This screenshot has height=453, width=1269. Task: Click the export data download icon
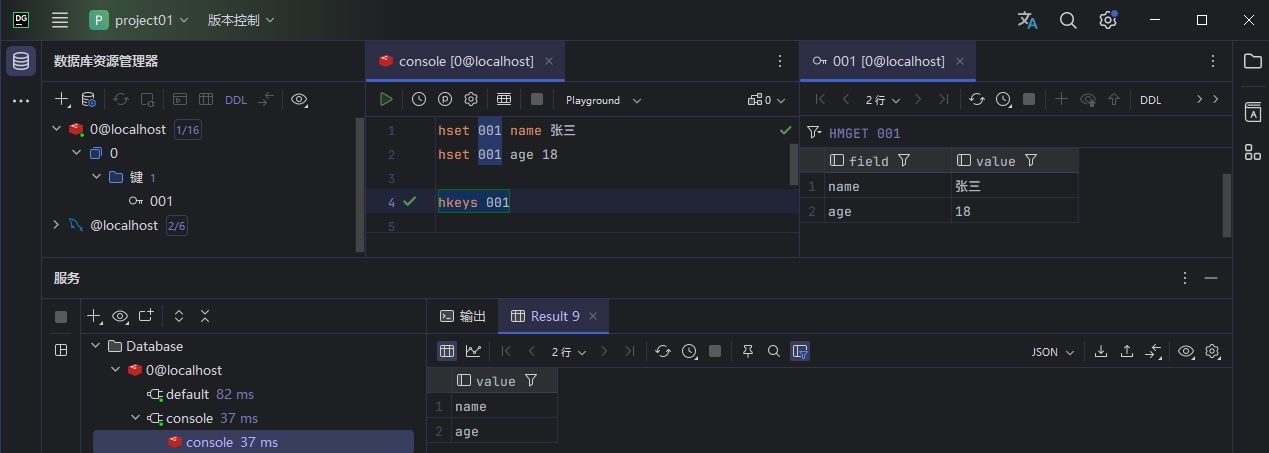coord(1101,351)
